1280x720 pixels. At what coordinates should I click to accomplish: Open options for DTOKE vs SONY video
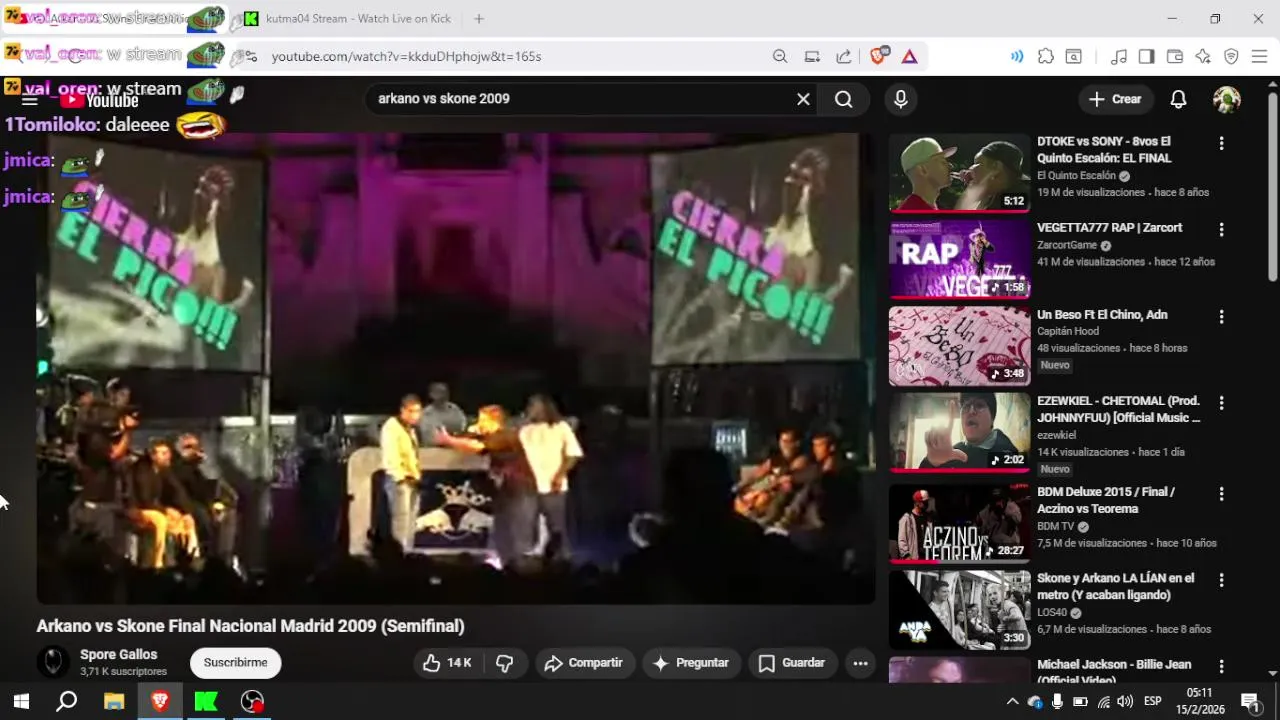click(x=1221, y=144)
